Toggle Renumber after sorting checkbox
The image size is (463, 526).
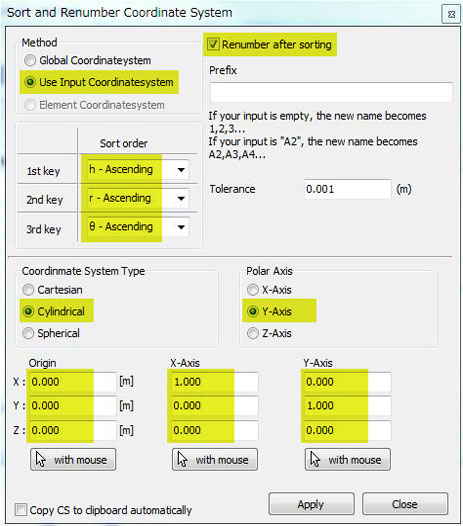213,44
